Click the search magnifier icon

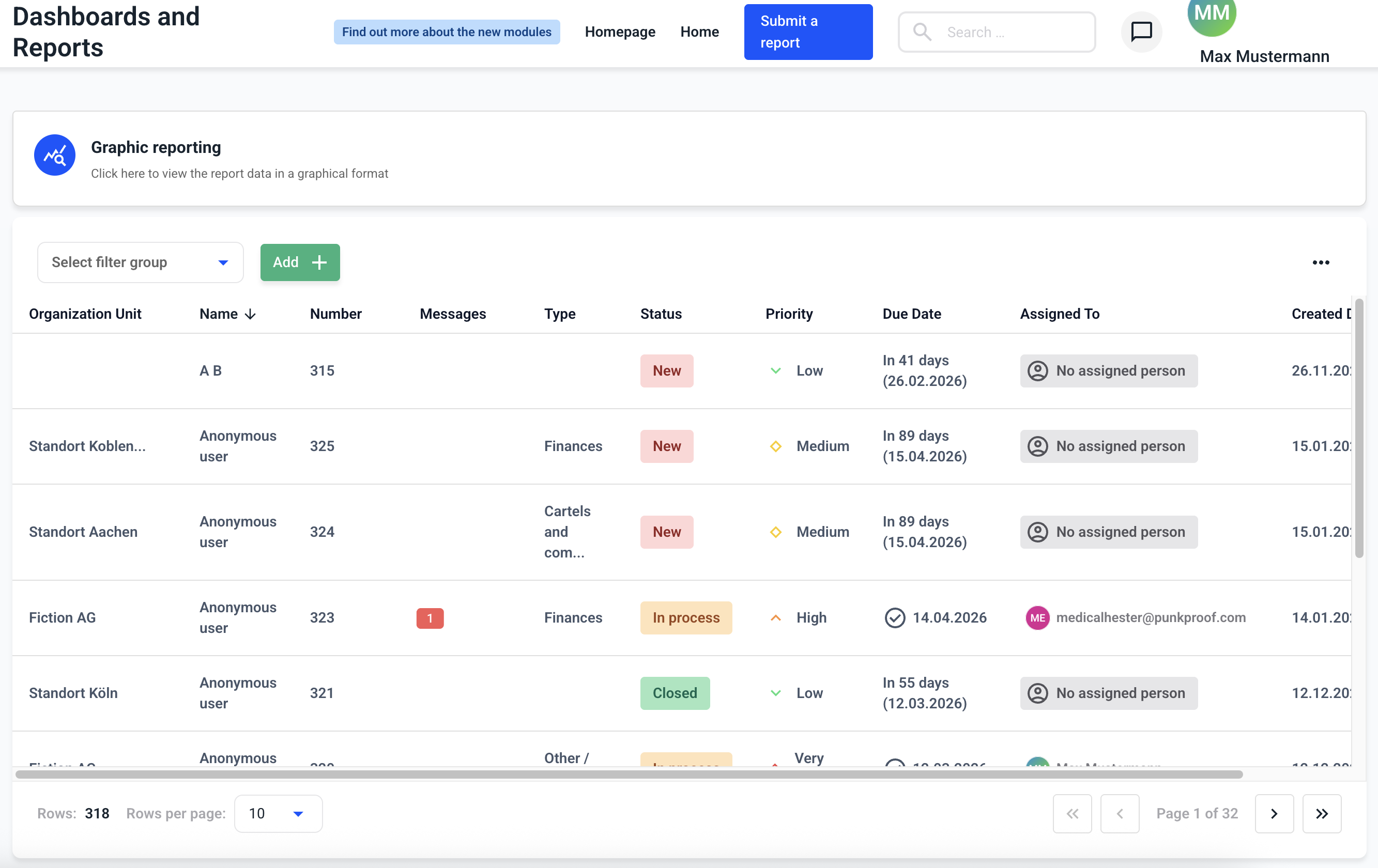(x=922, y=32)
